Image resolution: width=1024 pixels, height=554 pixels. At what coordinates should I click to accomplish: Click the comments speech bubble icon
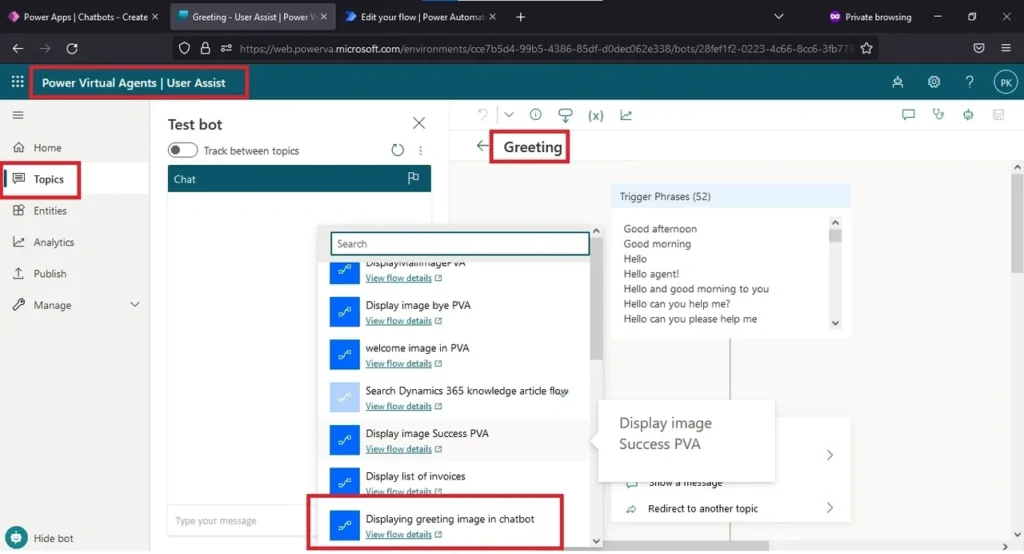tap(908, 115)
